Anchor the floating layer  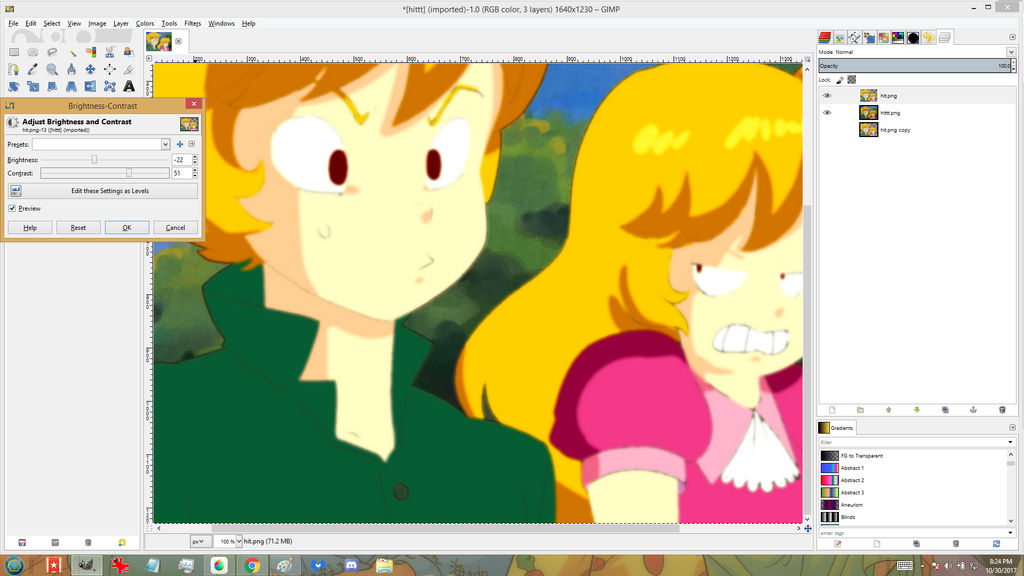pyautogui.click(x=973, y=409)
